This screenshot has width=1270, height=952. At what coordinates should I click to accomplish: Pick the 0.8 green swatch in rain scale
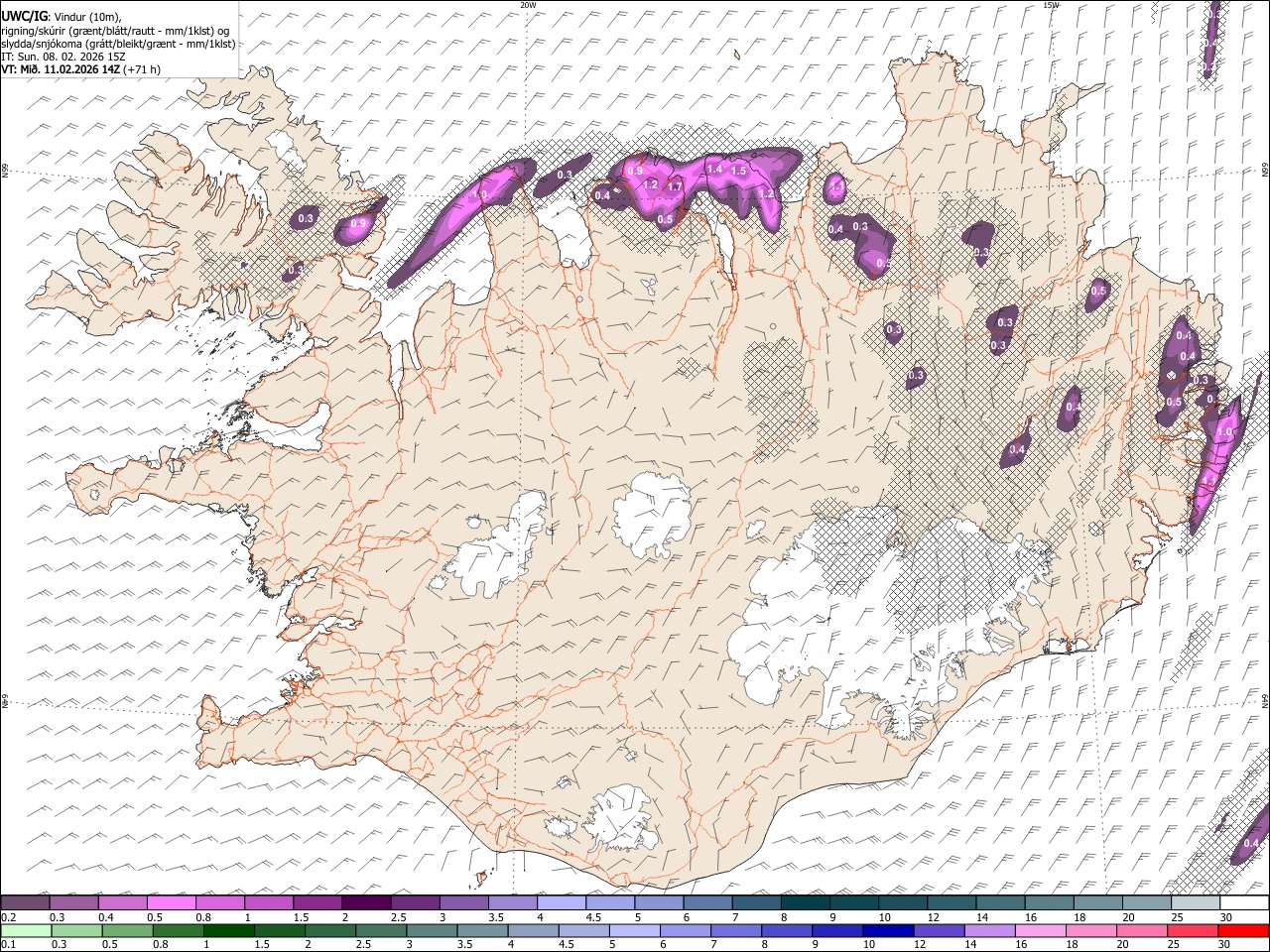[179, 930]
